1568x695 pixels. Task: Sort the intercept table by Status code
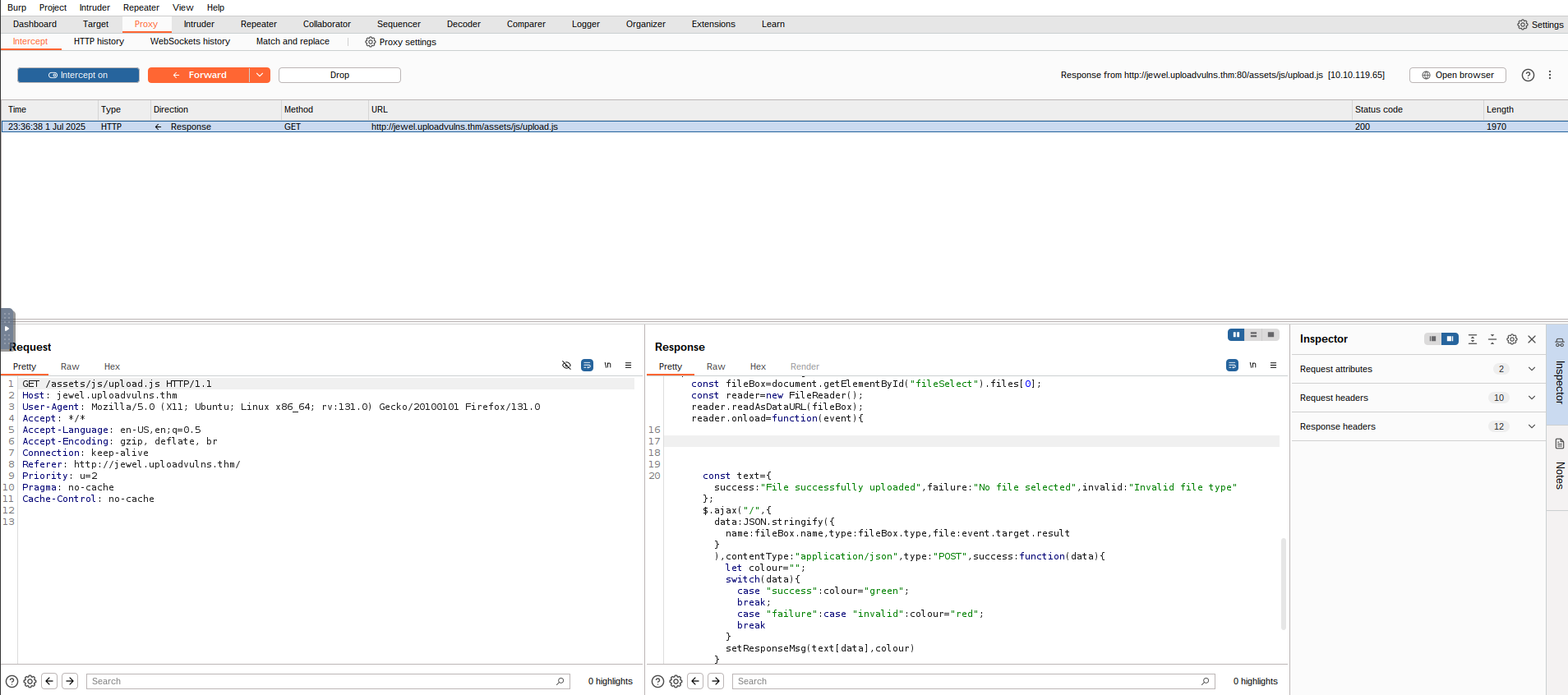[x=1416, y=109]
